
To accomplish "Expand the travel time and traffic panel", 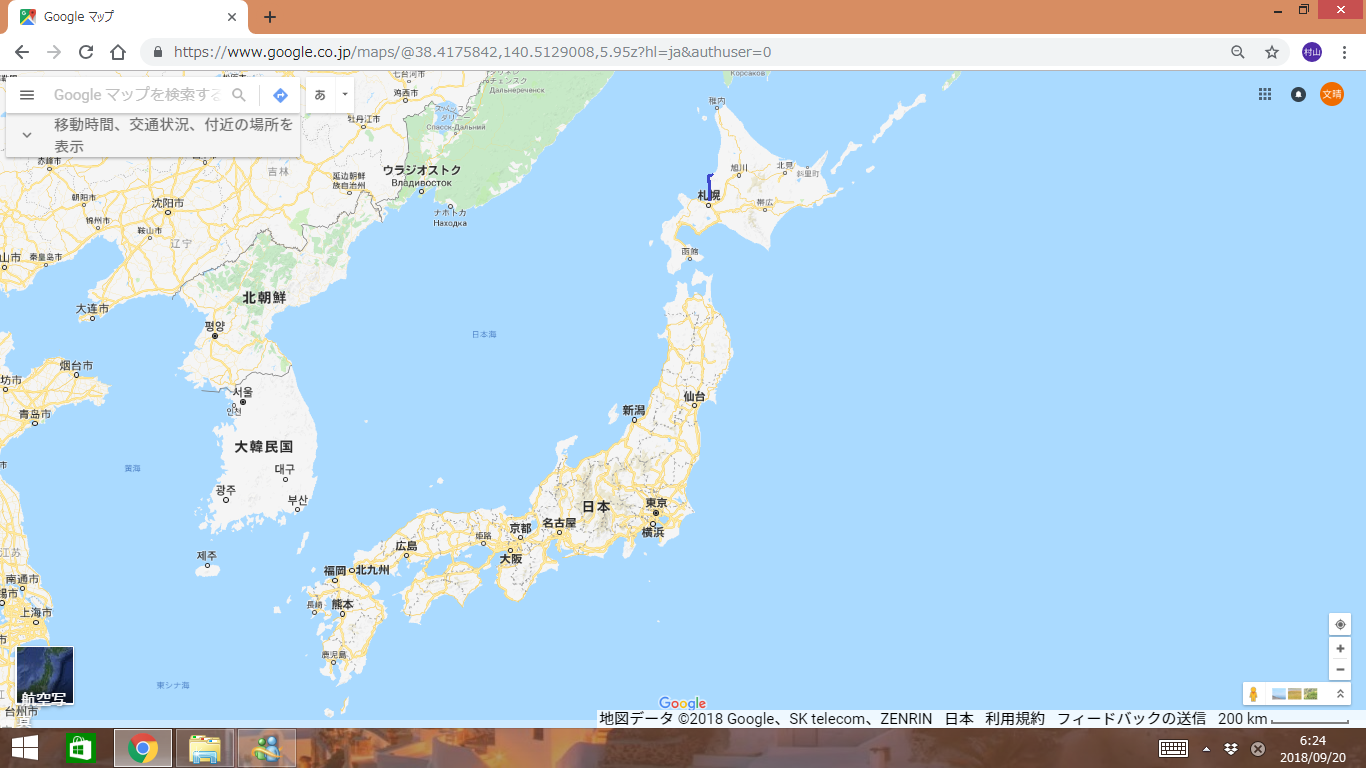I will click(x=27, y=135).
